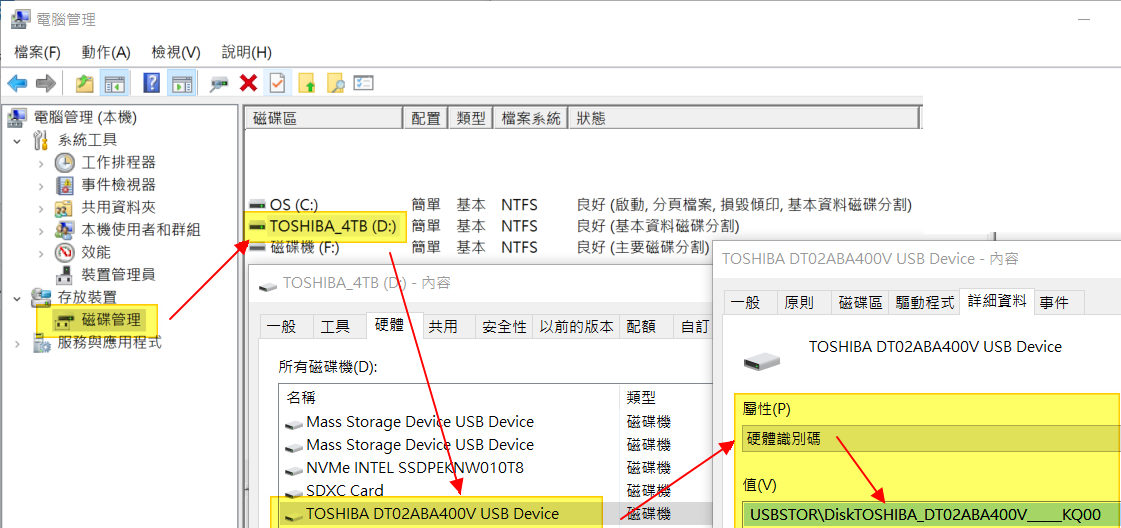Open the 以前的版本 tab
The height and width of the screenshot is (528, 1121).
pos(576,326)
